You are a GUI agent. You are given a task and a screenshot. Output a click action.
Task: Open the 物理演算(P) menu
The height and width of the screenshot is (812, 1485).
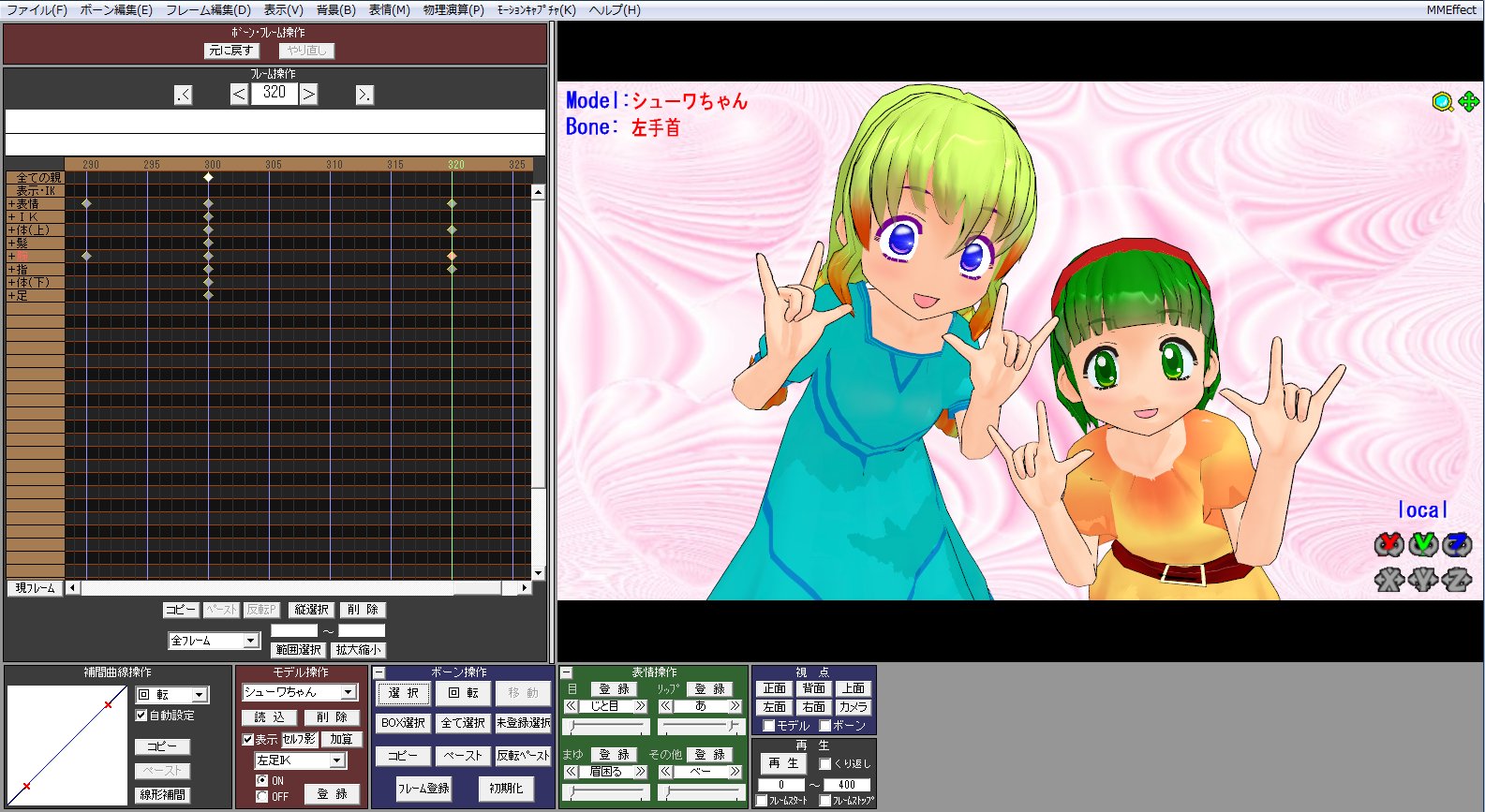(453, 9)
